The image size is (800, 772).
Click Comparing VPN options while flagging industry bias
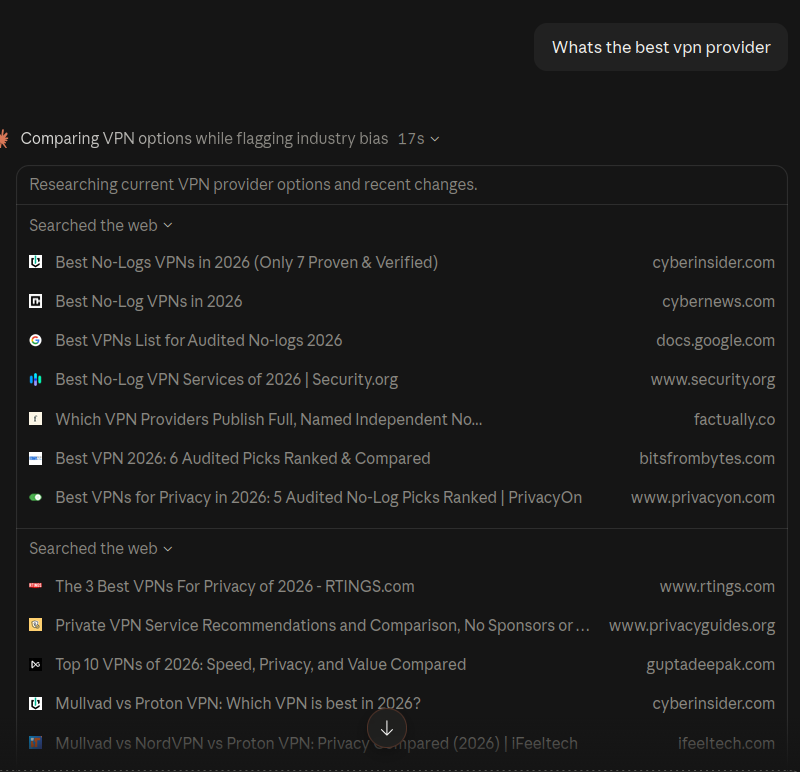coord(204,138)
